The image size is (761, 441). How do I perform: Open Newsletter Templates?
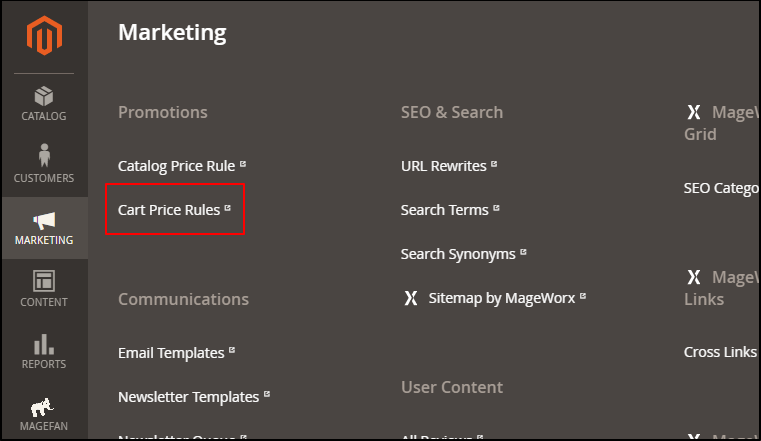pos(189,397)
